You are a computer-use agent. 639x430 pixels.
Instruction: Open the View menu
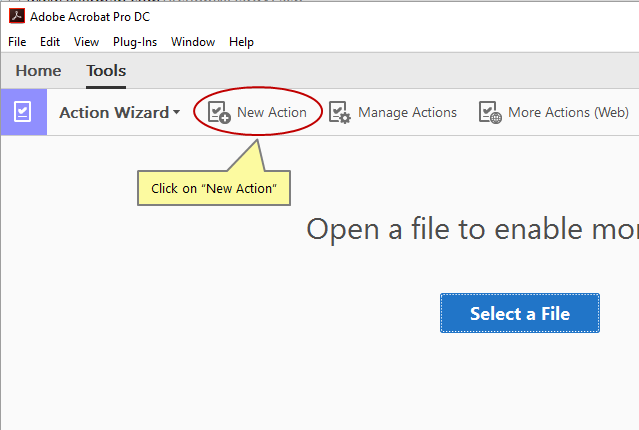(x=86, y=42)
